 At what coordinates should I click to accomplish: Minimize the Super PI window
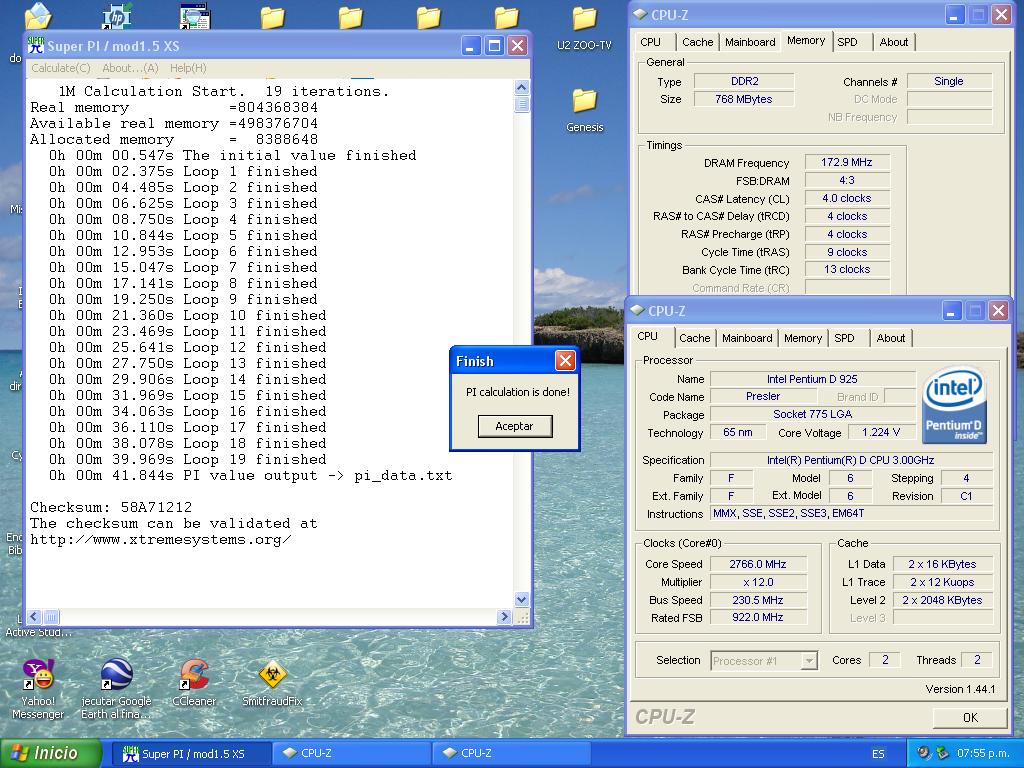click(472, 46)
